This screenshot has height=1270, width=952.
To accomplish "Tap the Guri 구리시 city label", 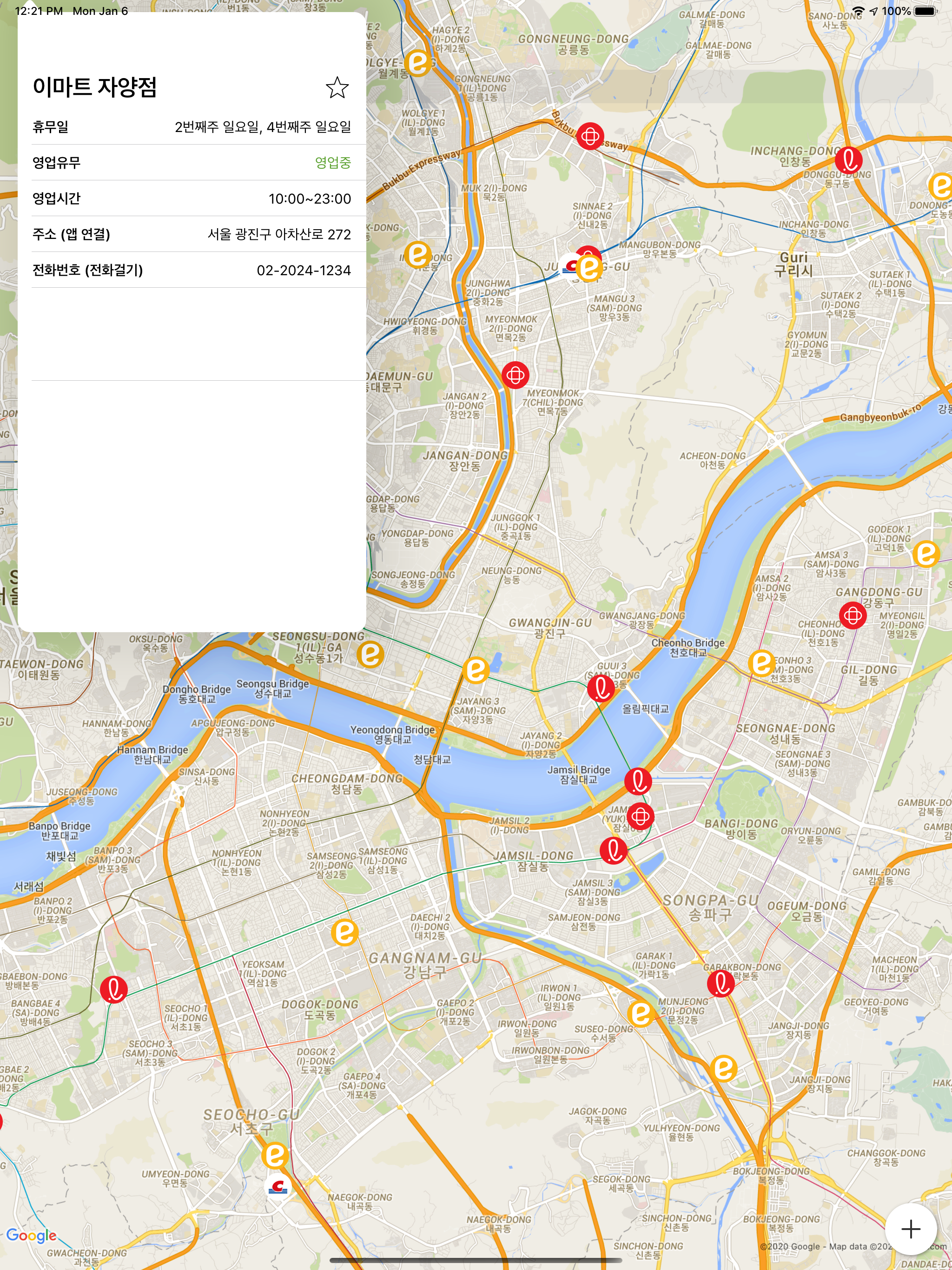I will (793, 264).
